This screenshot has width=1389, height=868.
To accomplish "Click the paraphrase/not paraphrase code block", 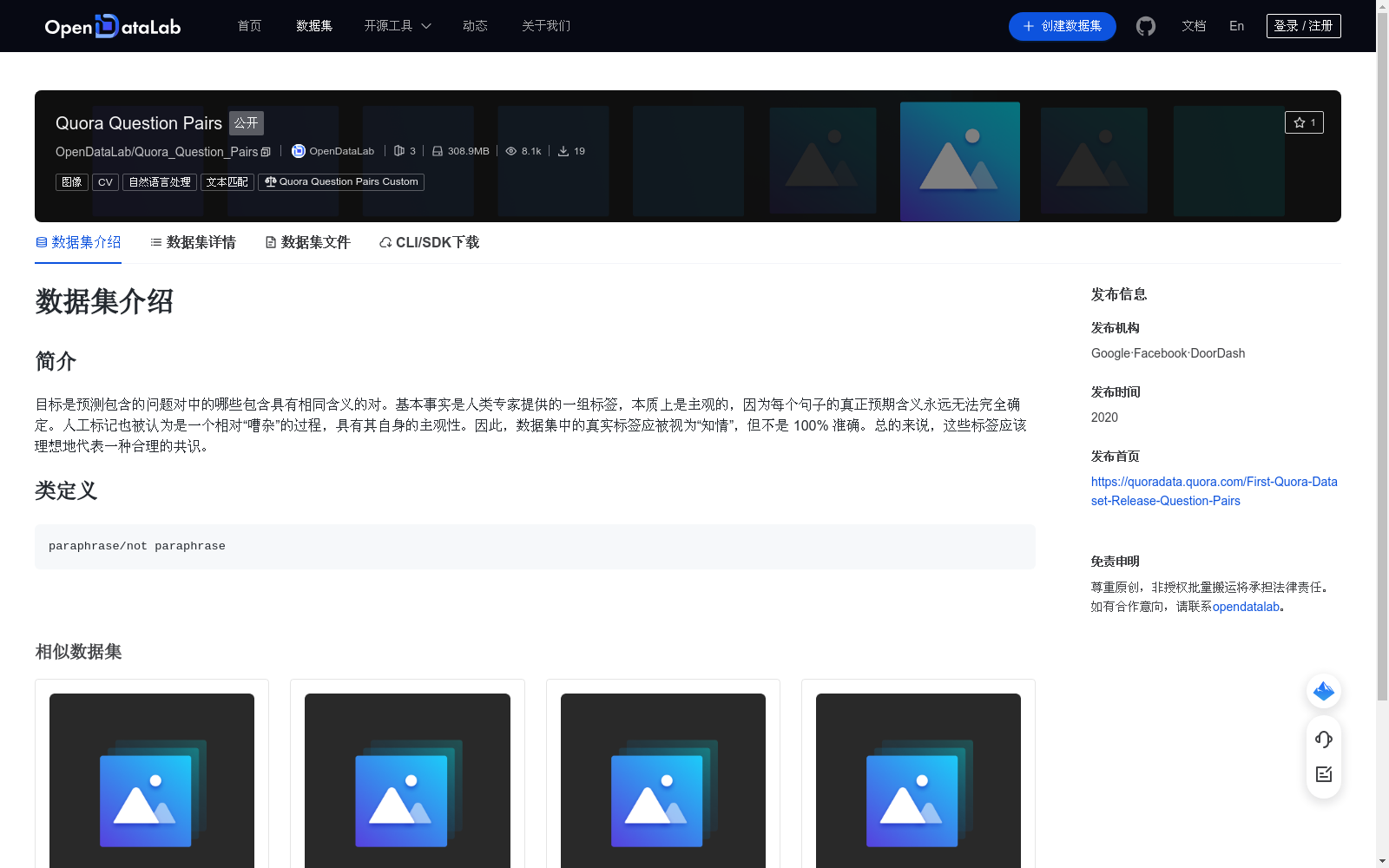I will coord(535,547).
